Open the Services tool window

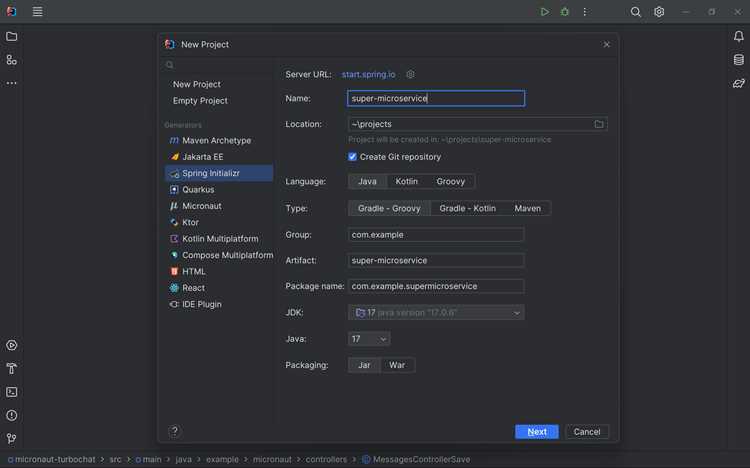coord(11,345)
